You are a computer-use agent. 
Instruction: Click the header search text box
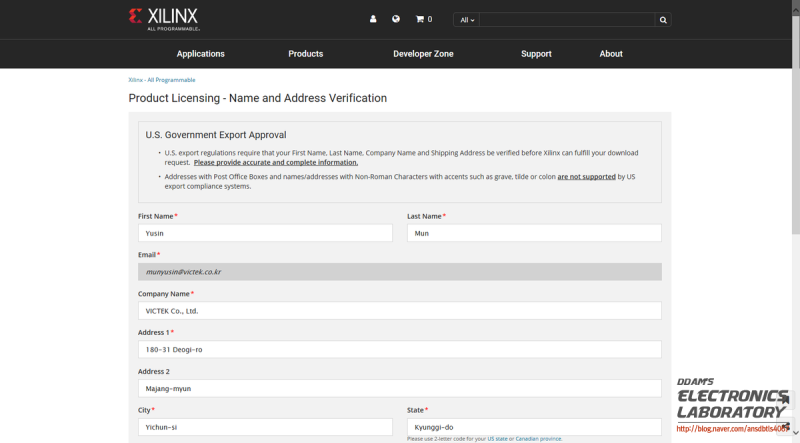pos(567,19)
